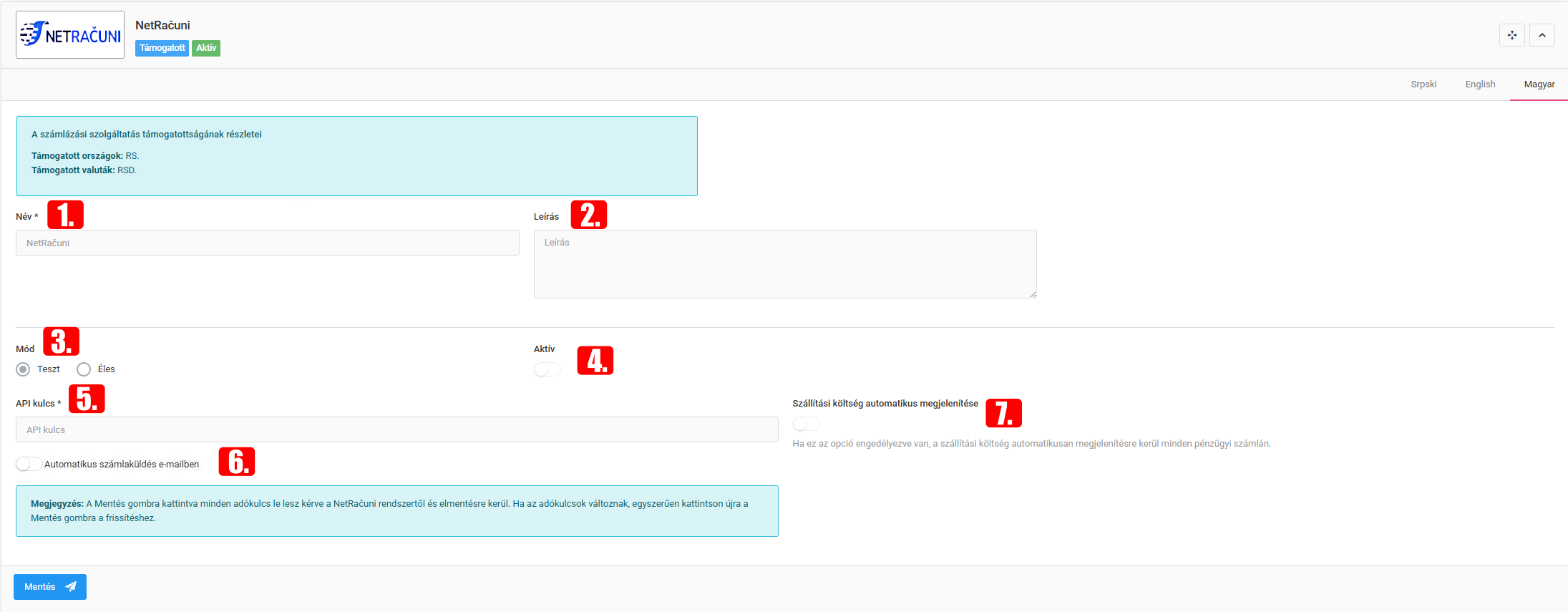This screenshot has width=1568, height=612.
Task: Click the red number 7 marker
Action: tap(1003, 413)
